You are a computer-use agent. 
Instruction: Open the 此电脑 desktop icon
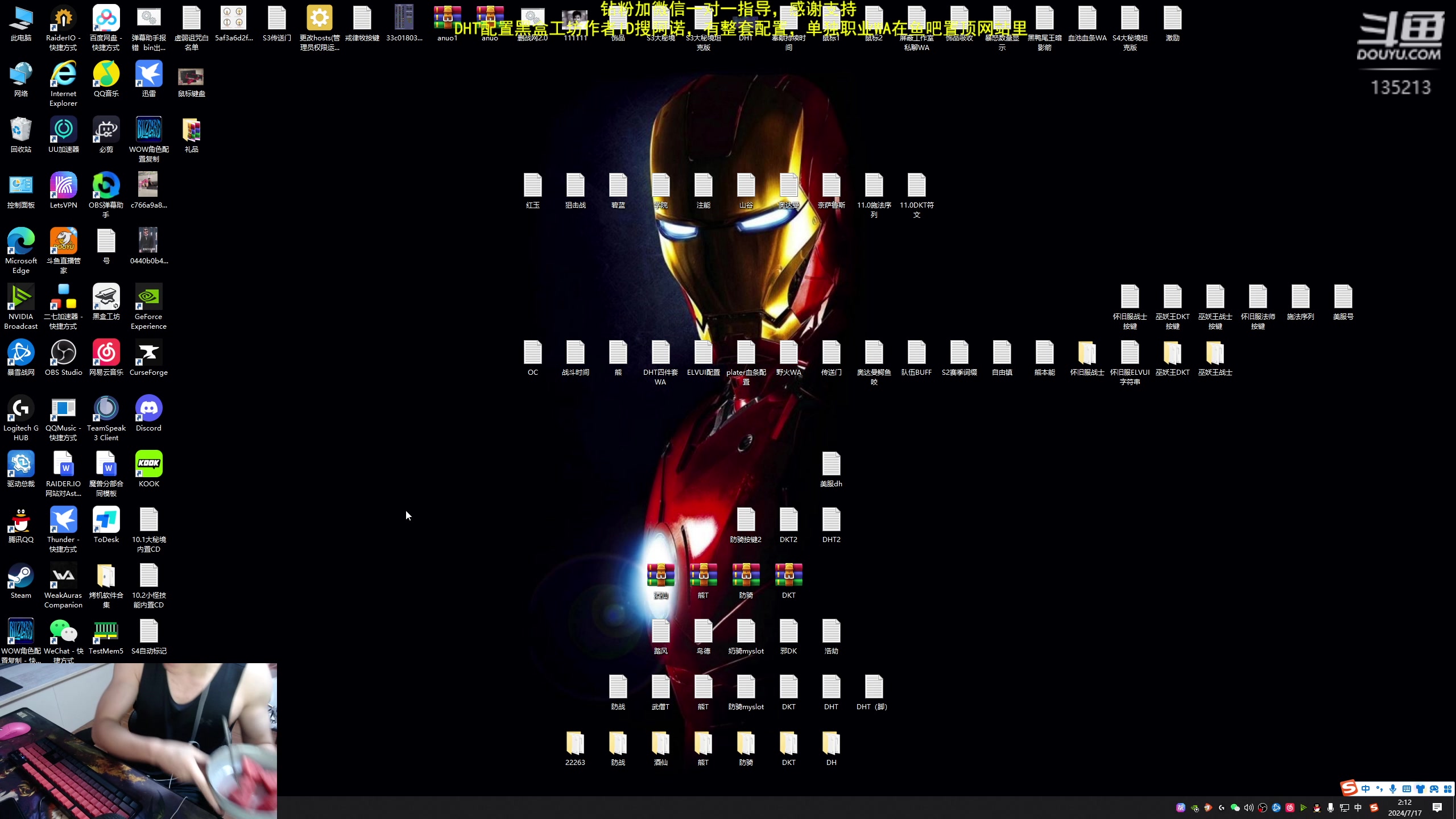[x=21, y=24]
